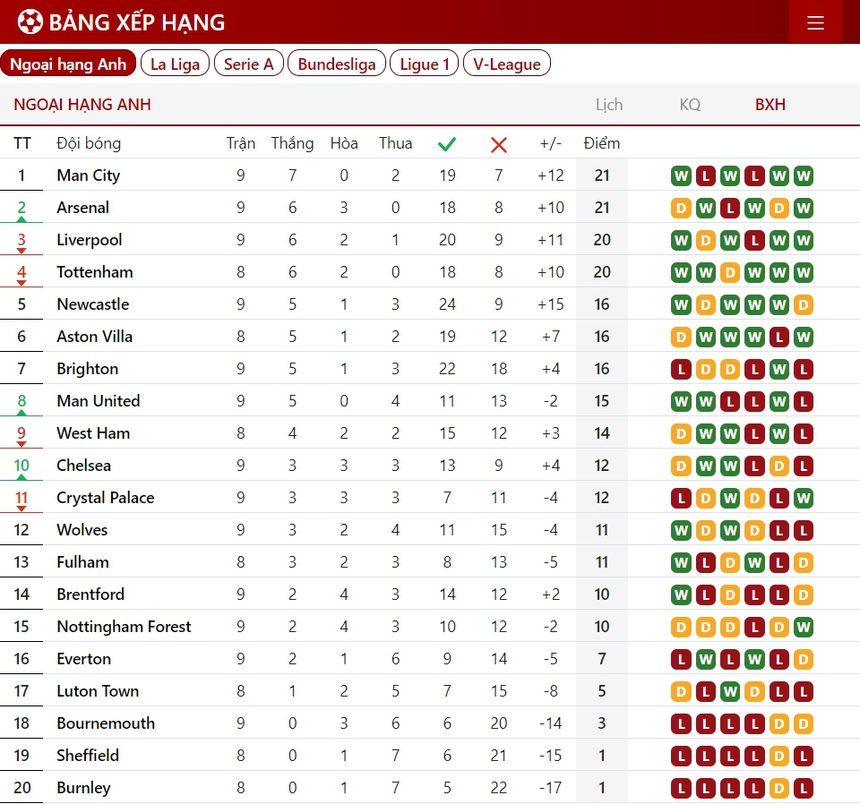Click Burnley's yellow D form badge
Screen dimensions: 860x804
[x=778, y=788]
